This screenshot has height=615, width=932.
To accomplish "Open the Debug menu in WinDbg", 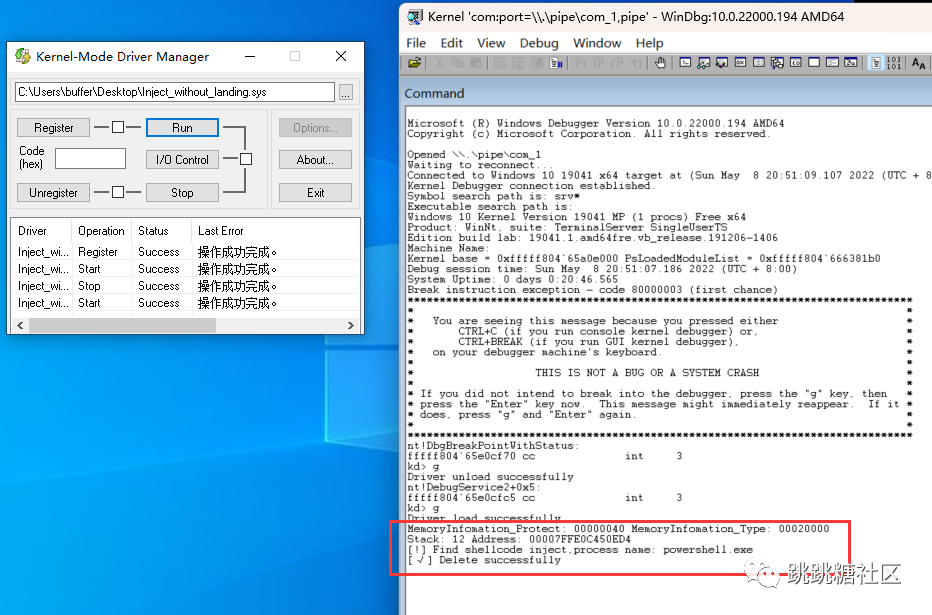I will (539, 43).
